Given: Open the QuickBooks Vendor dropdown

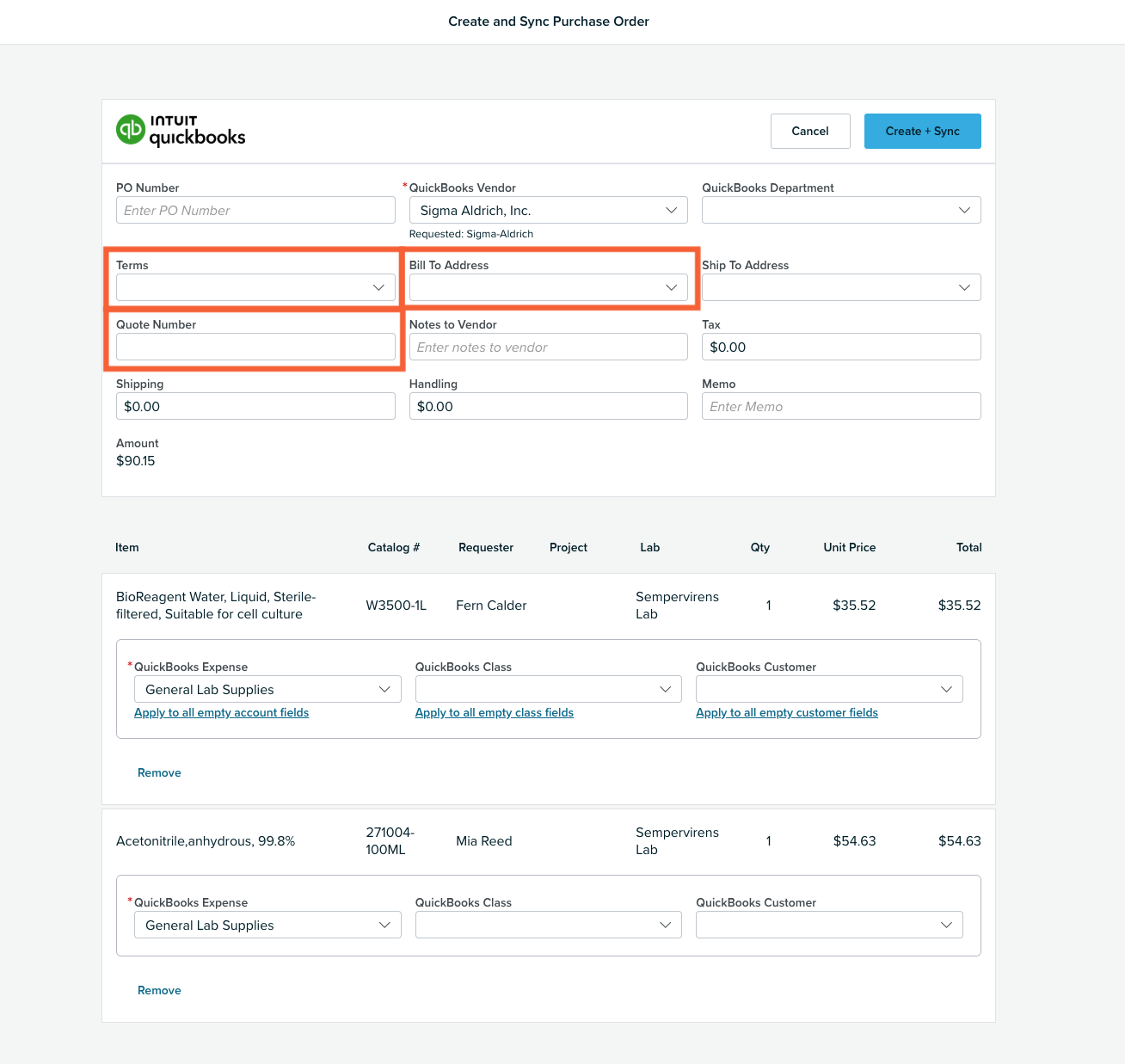Looking at the screenshot, I should pyautogui.click(x=548, y=210).
